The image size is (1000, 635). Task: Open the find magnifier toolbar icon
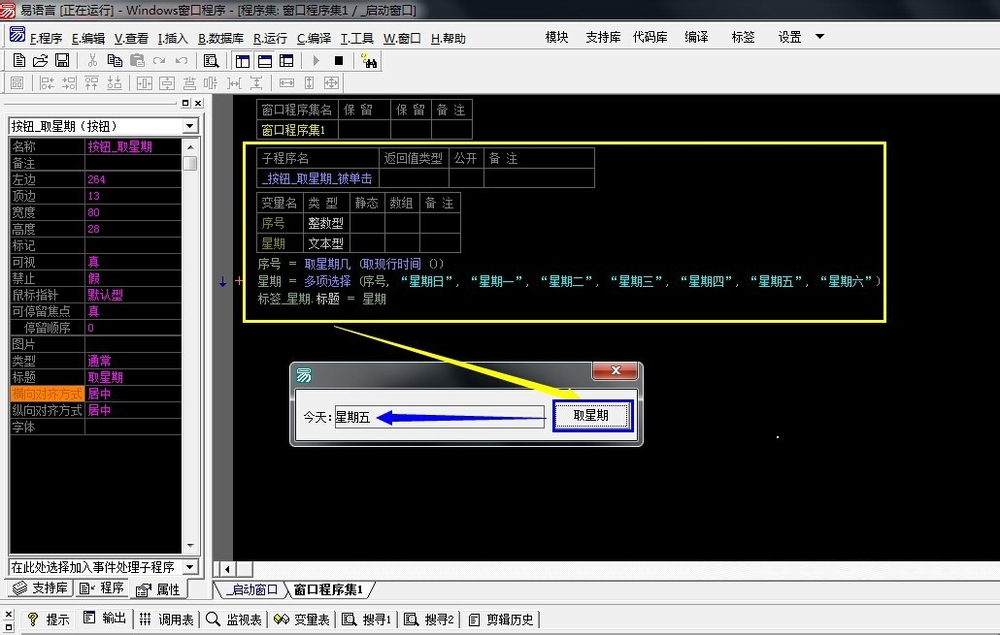coord(211,61)
